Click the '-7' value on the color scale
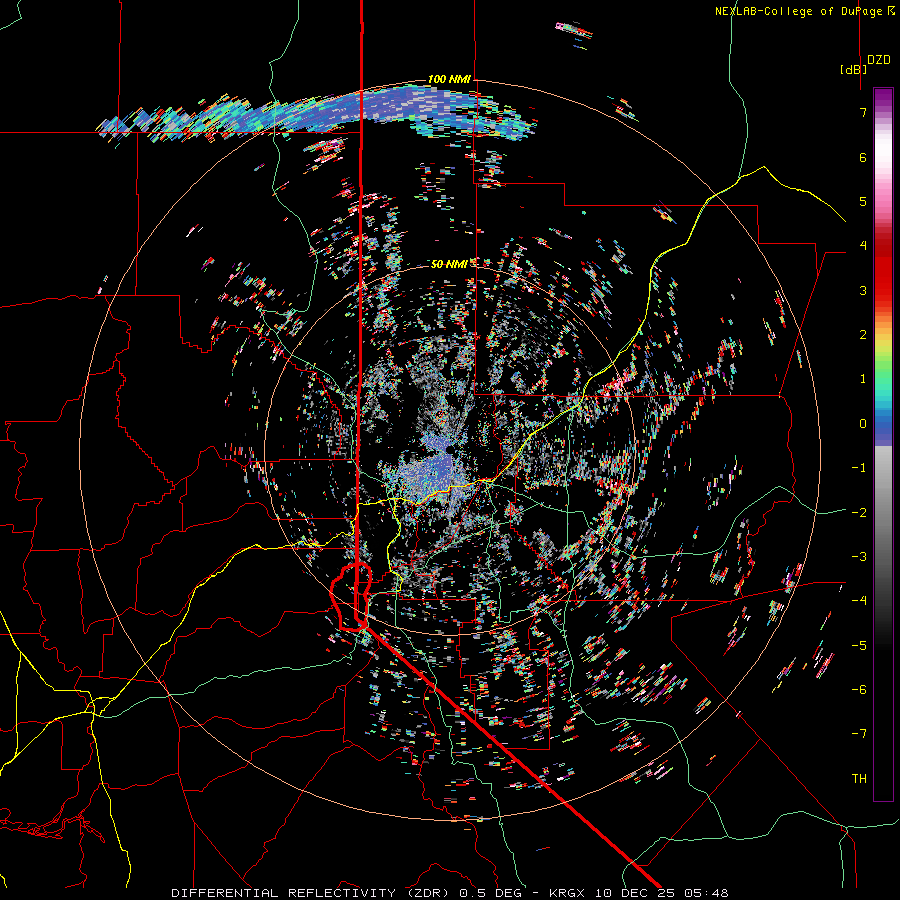Viewport: 900px width, 900px height. click(x=859, y=734)
